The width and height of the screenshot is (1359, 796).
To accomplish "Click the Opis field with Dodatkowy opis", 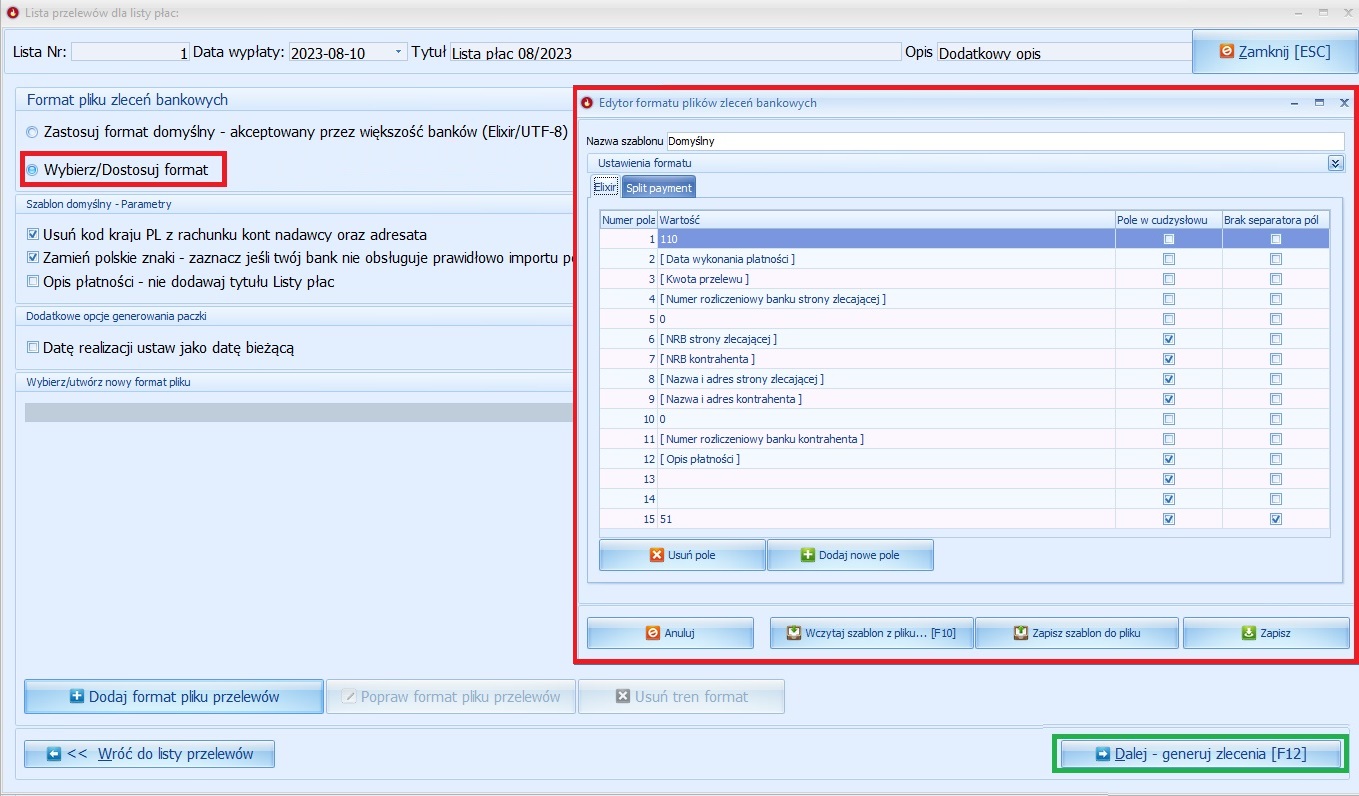I will [x=1062, y=53].
